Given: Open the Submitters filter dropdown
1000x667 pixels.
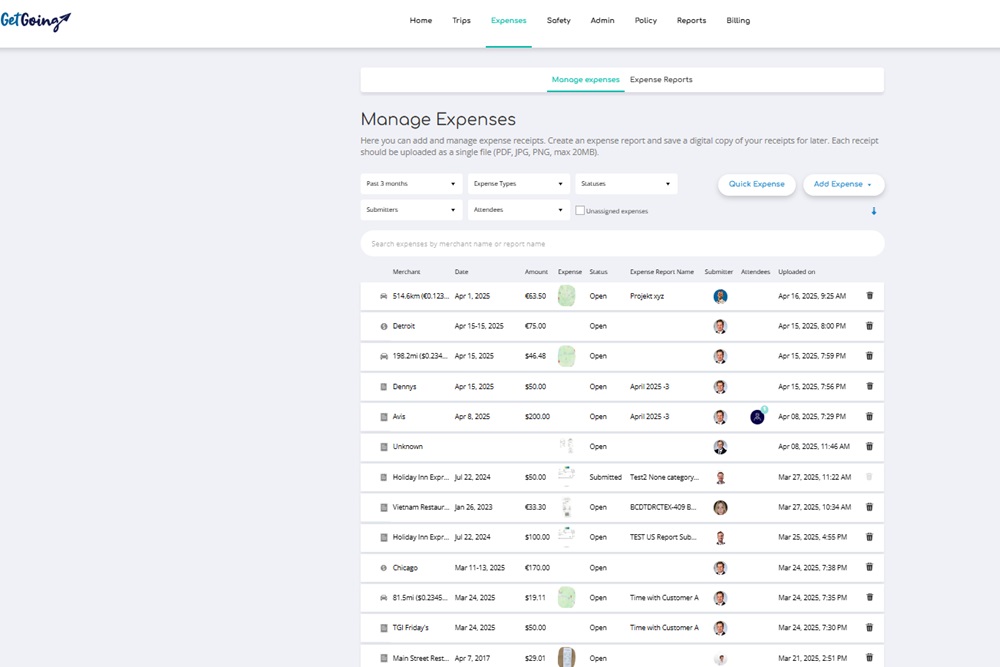Looking at the screenshot, I should 410,210.
